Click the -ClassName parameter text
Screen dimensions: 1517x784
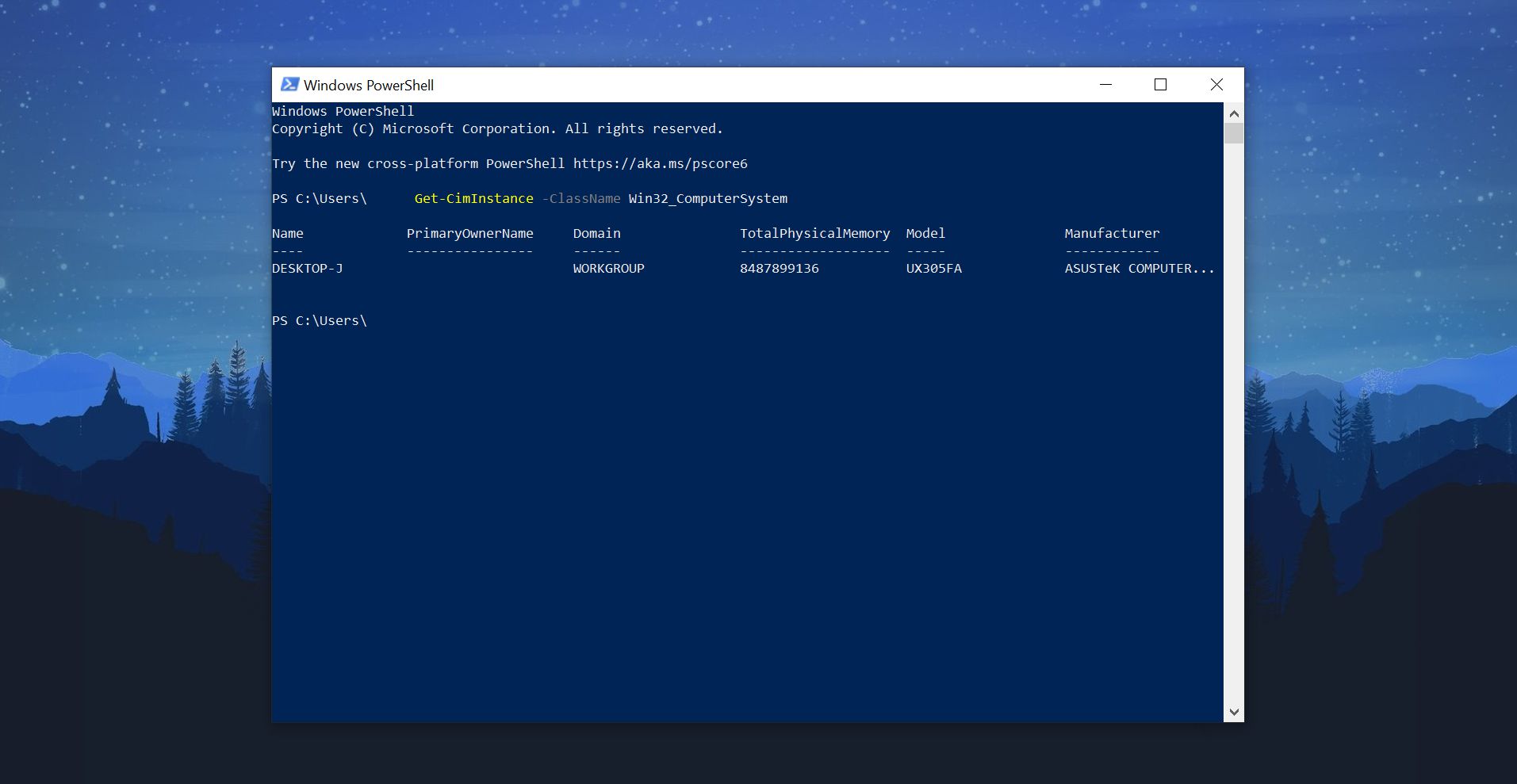coord(581,198)
